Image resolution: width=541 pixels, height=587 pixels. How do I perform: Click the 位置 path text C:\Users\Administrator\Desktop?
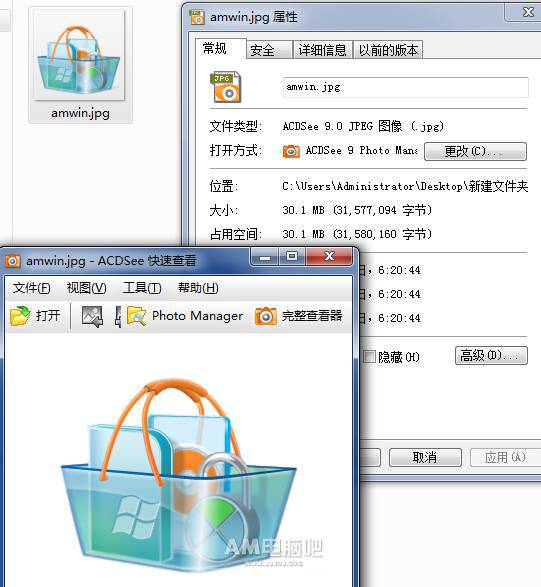405,186
